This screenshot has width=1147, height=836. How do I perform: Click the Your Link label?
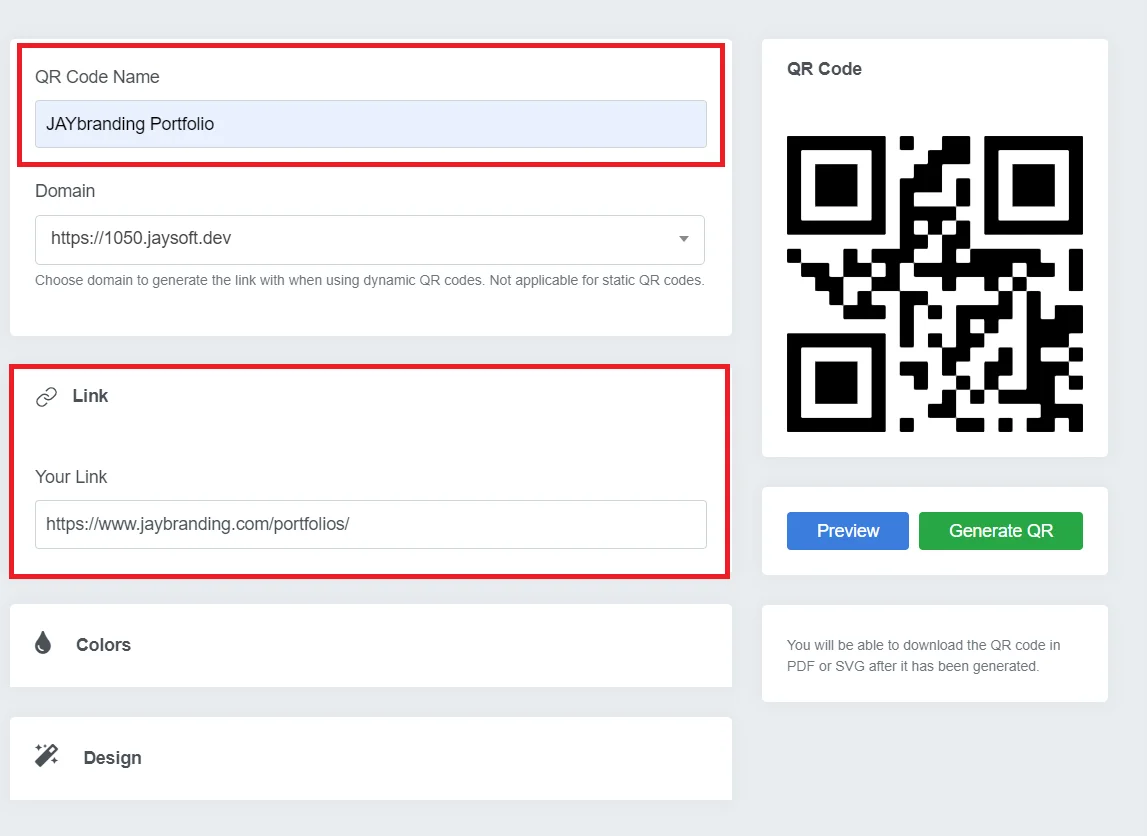tap(71, 477)
